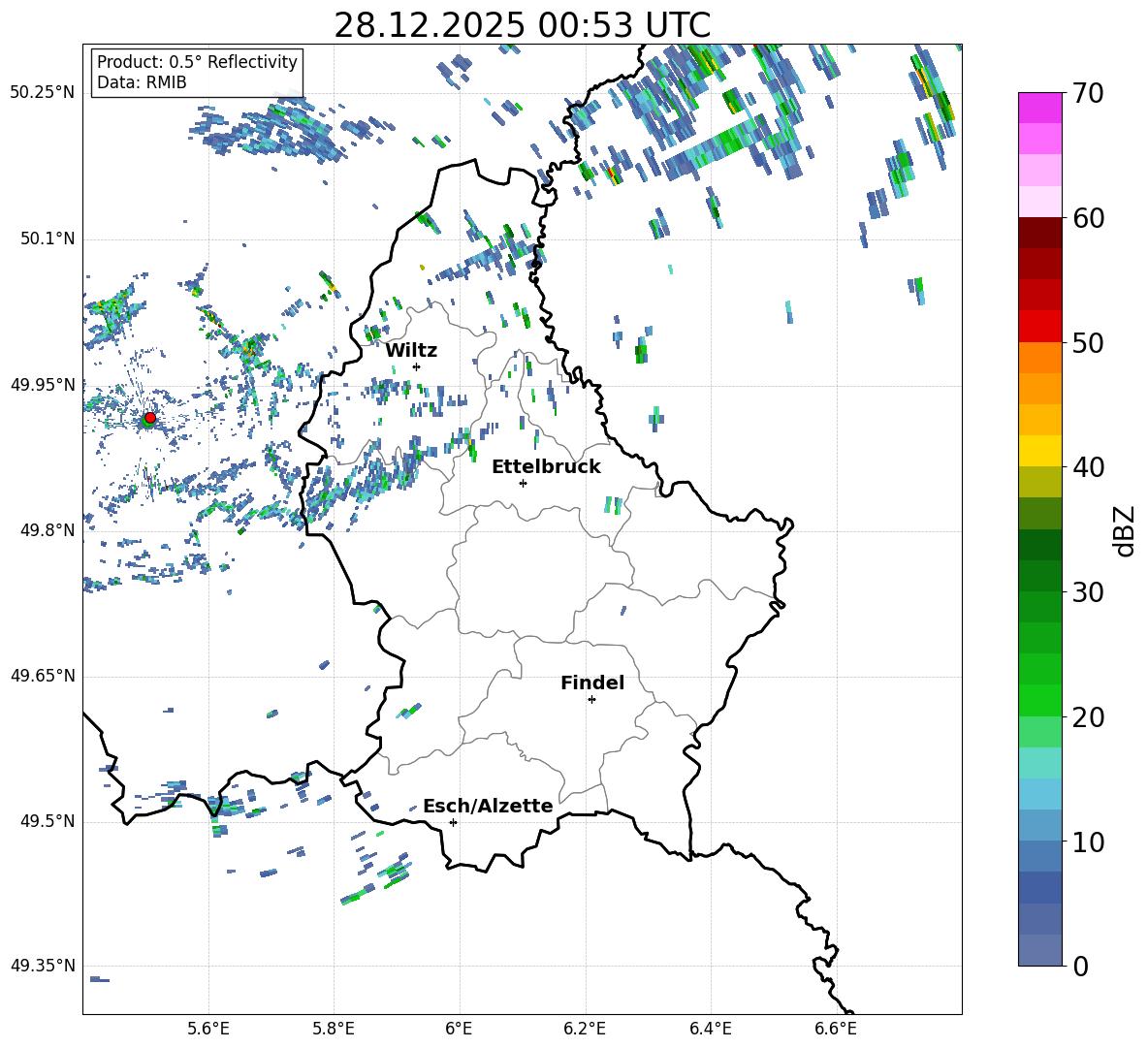Click the 49.5°N latitude label
1148x1048 pixels.
coord(47,822)
